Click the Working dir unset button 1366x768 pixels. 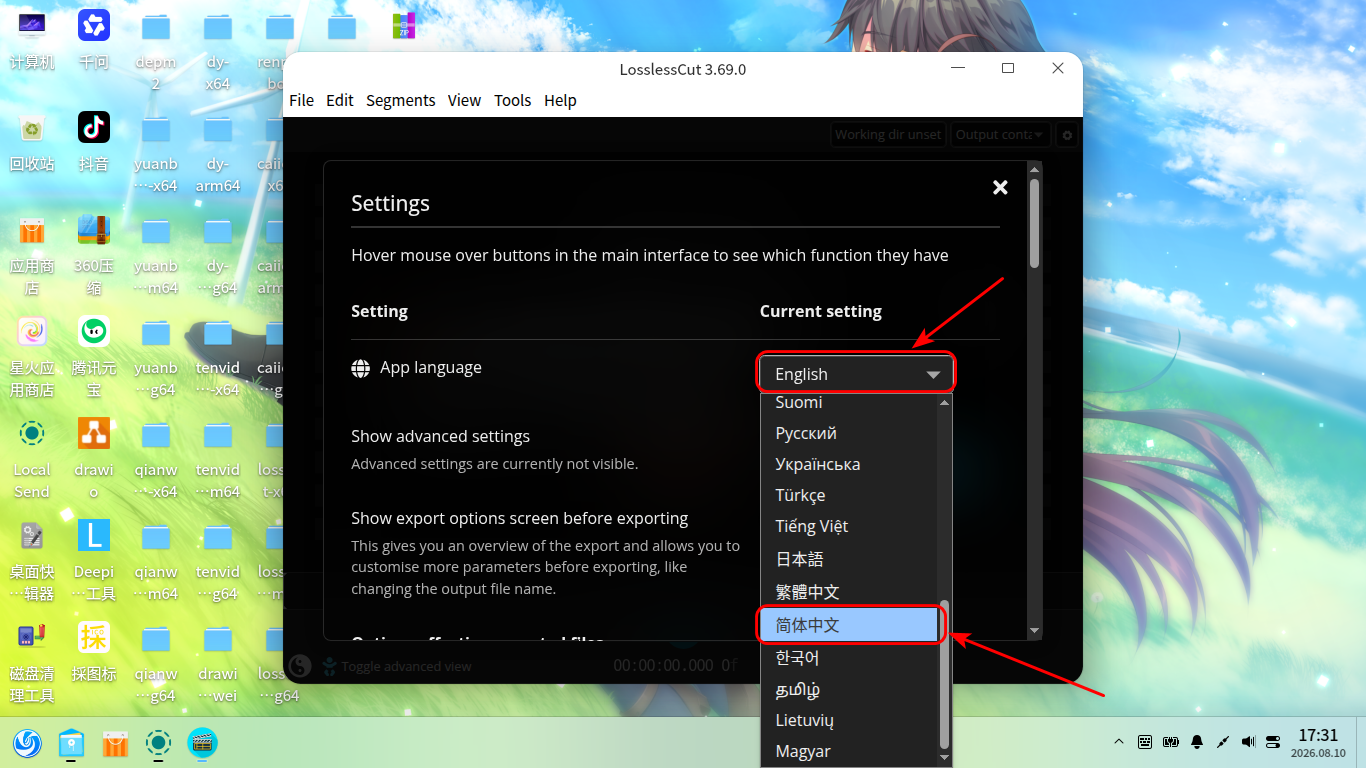(x=888, y=134)
